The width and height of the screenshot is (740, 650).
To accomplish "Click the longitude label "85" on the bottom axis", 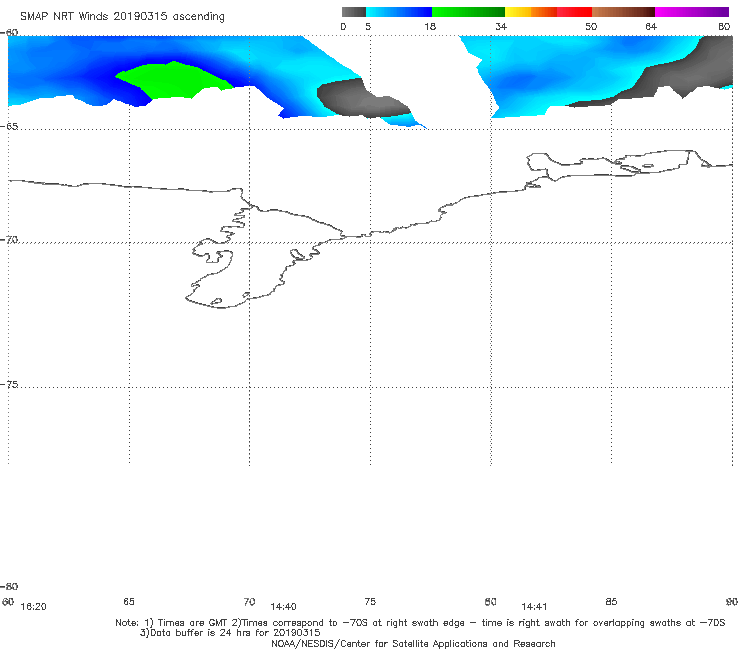I will click(611, 601).
